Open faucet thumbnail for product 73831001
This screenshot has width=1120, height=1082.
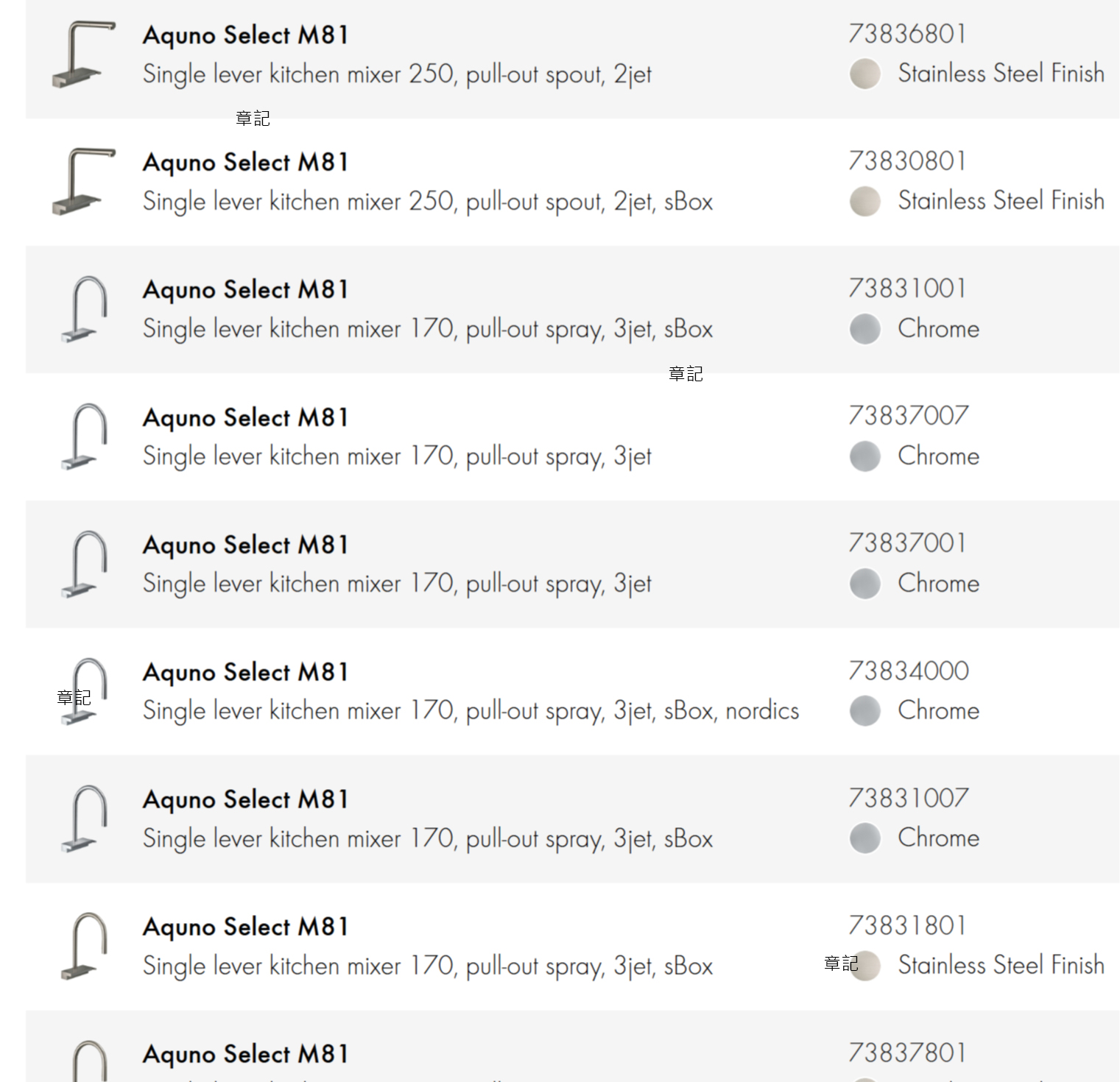(x=85, y=309)
